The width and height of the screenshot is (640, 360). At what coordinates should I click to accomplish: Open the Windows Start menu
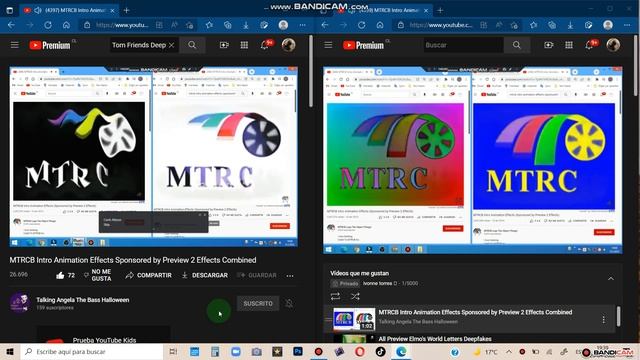click(x=10, y=351)
